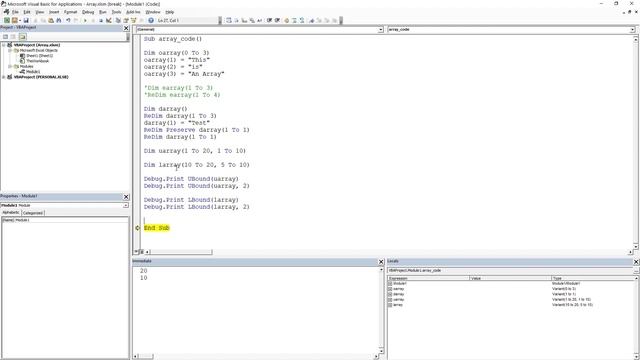
Task: Click View Object icon in Project panel
Action: point(13,37)
